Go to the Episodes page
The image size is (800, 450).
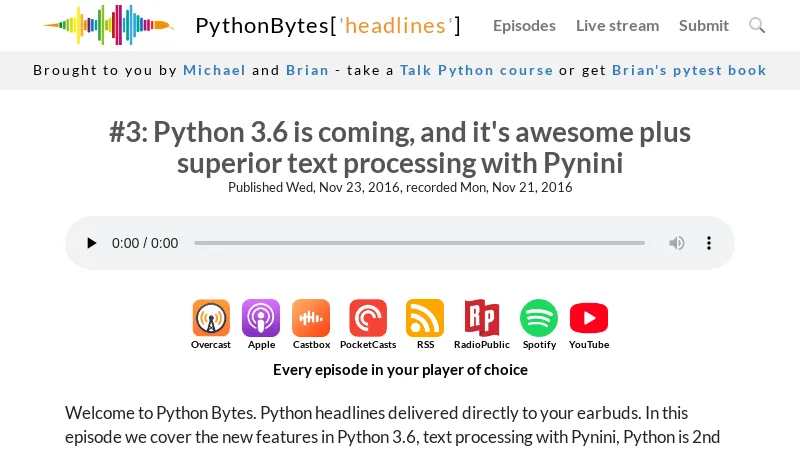524,26
